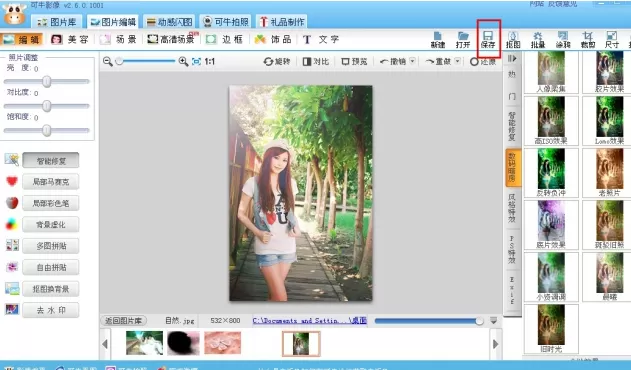The image size is (631, 370).
Task: Open the 动感闪图 animated image tab
Action: [x=169, y=22]
